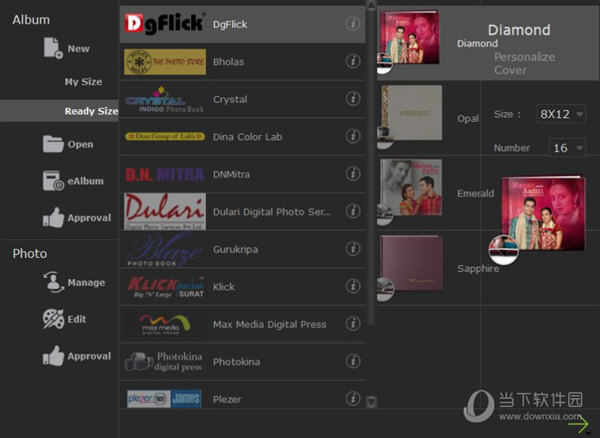Click the Dina Group of Labs logo
The height and width of the screenshot is (438, 600).
[x=165, y=136]
